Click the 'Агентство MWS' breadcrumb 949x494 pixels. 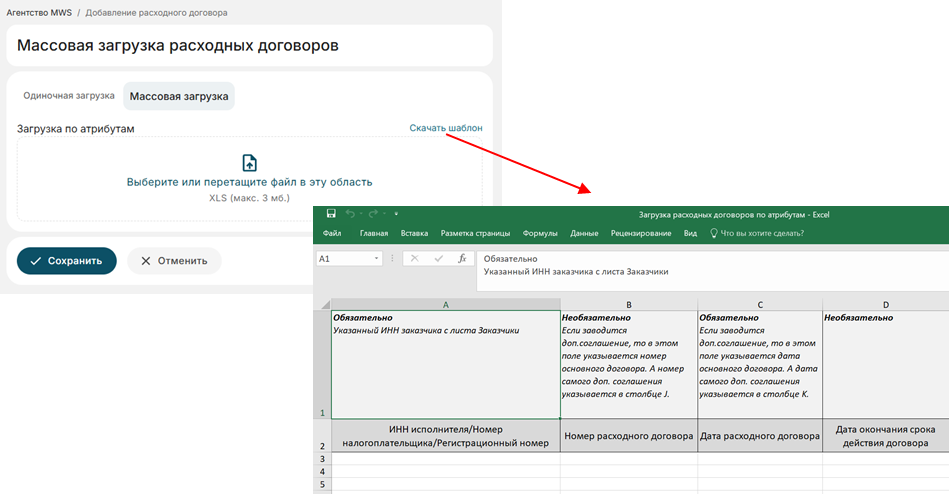click(41, 13)
